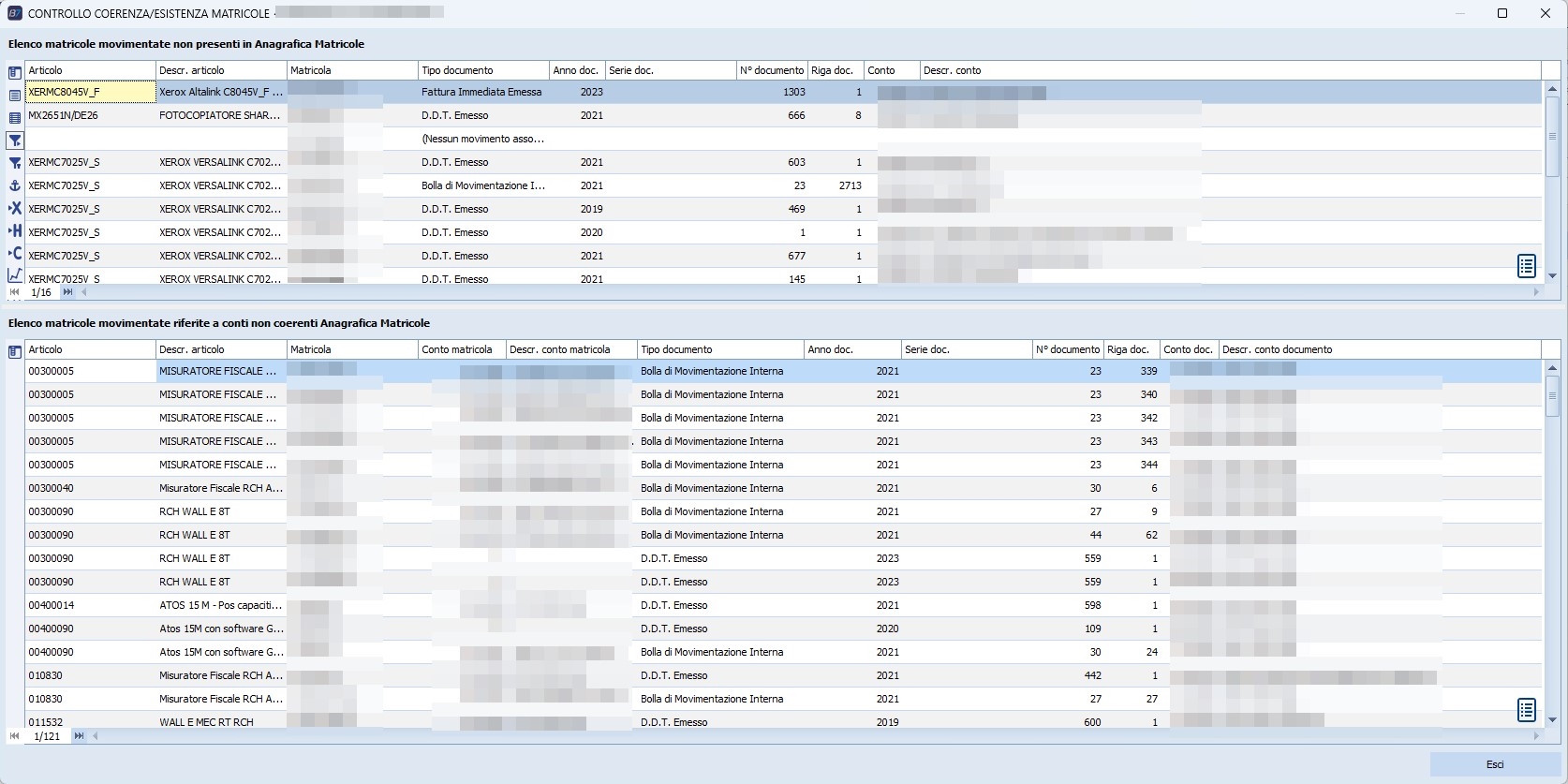Toggle the highlighted filter funnel button
The image size is (1568, 784).
[x=15, y=141]
